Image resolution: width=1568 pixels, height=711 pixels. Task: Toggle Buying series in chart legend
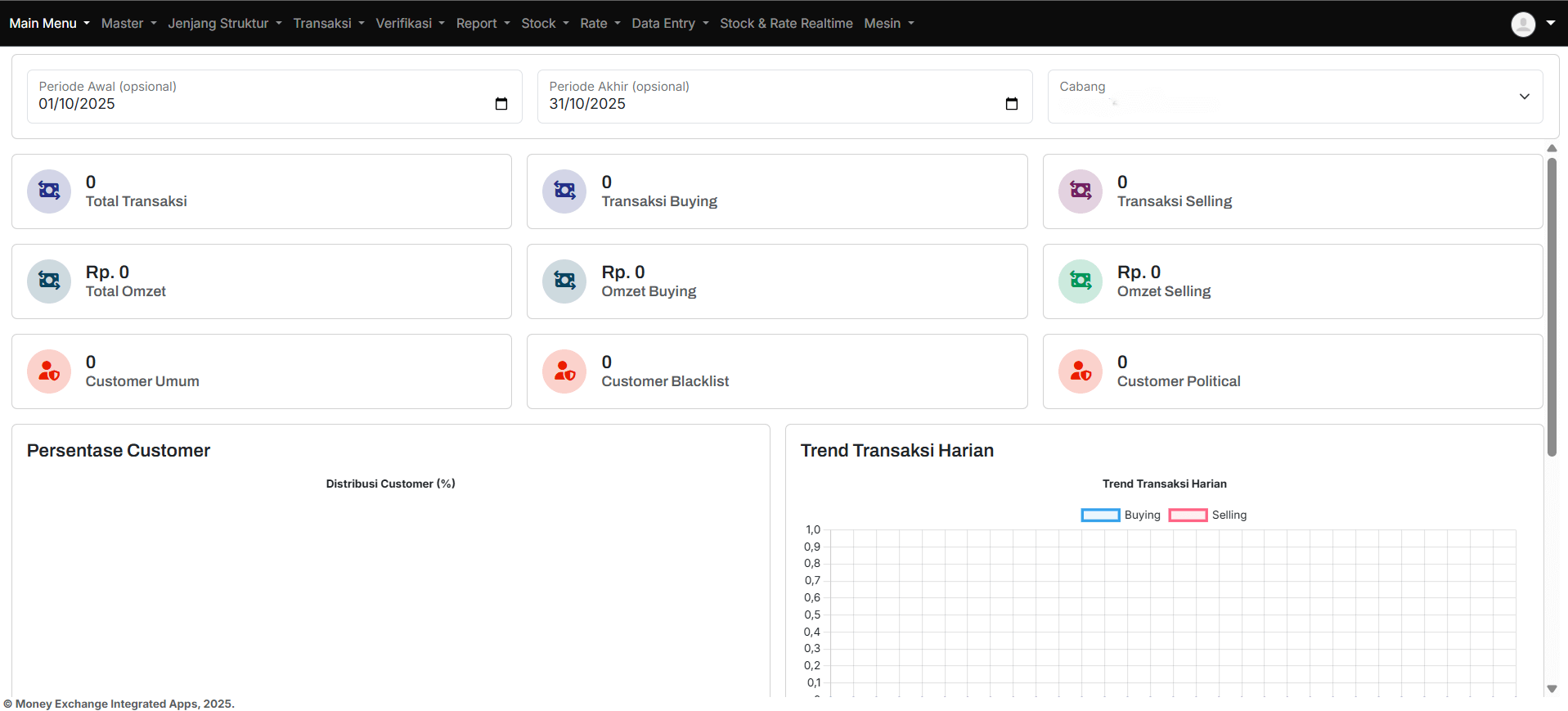(x=1100, y=515)
